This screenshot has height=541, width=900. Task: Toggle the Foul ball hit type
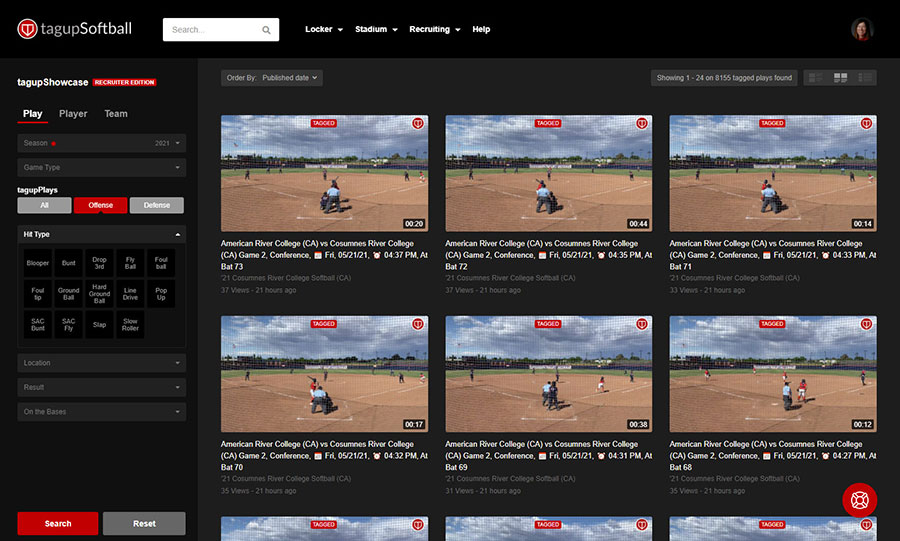pyautogui.click(x=161, y=263)
